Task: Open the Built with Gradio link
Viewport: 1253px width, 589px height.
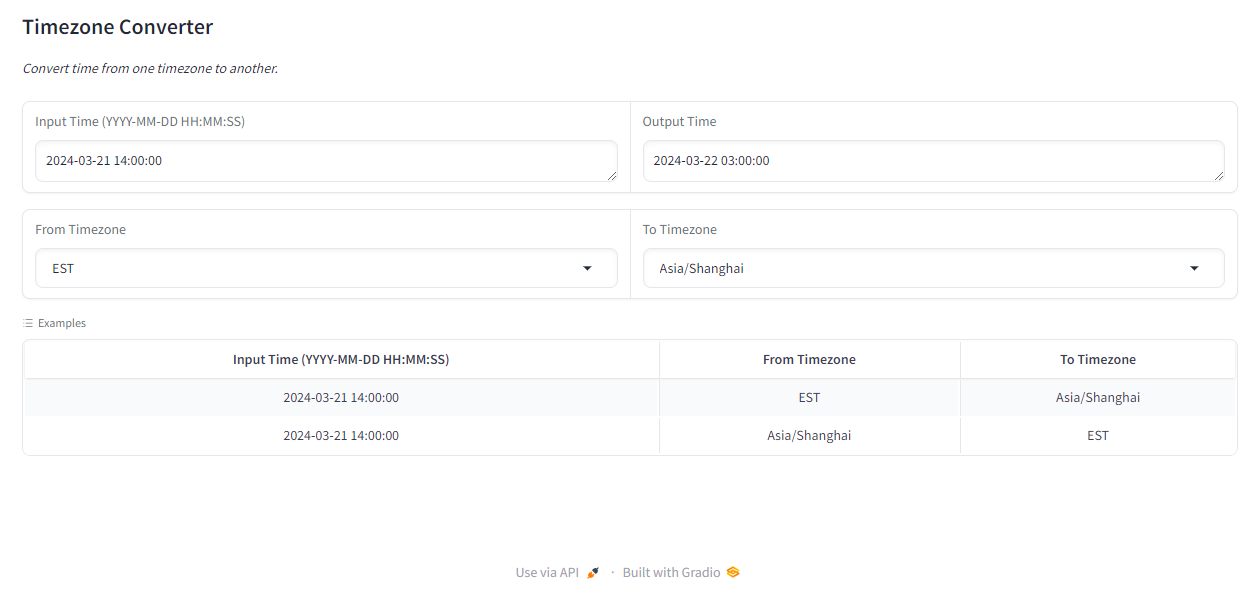Action: (671, 573)
